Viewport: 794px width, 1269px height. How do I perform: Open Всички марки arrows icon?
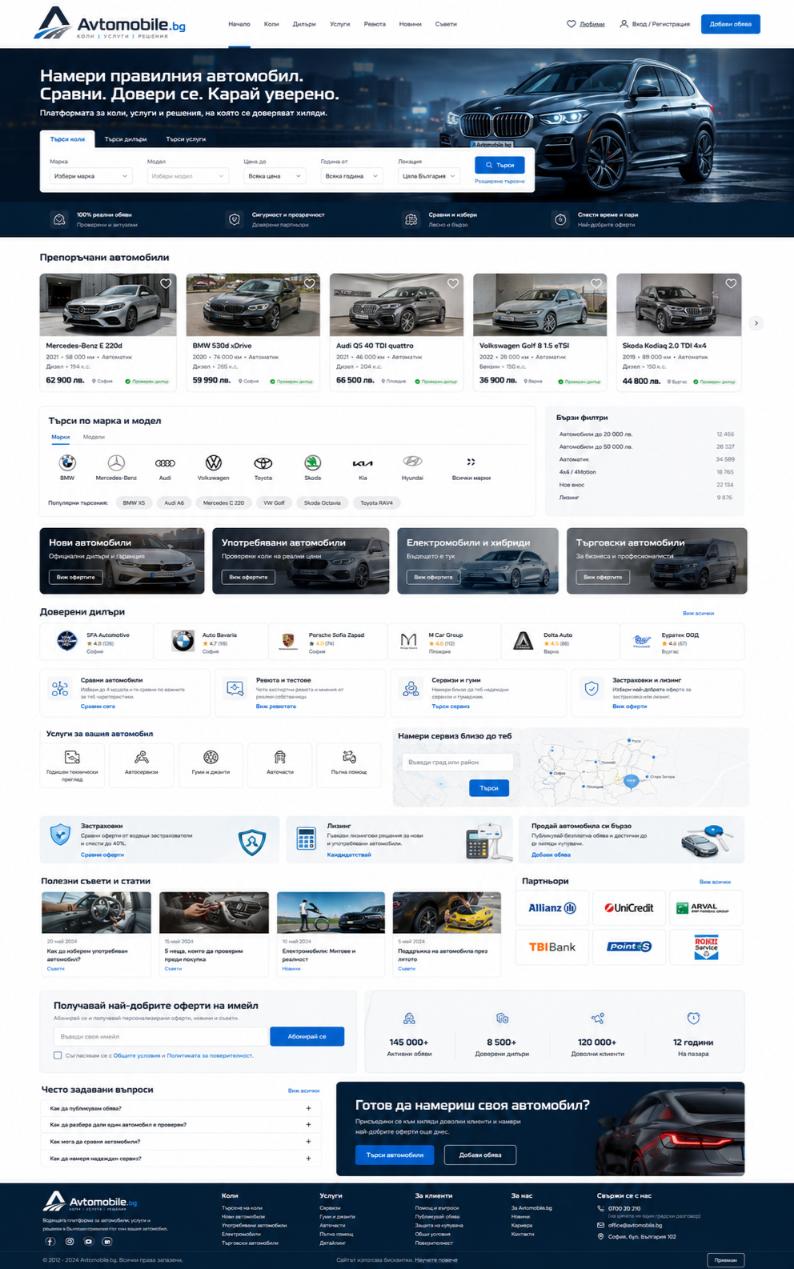[471, 462]
